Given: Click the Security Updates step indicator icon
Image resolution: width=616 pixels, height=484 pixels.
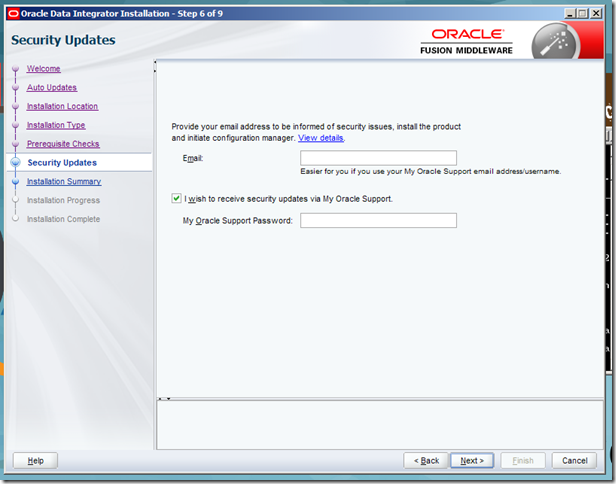Looking at the screenshot, I should click(x=16, y=162).
